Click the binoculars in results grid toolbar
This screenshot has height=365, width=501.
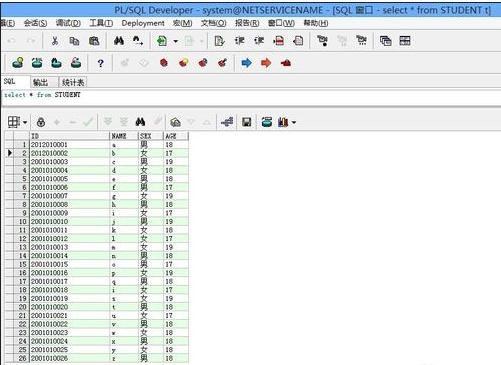point(140,122)
